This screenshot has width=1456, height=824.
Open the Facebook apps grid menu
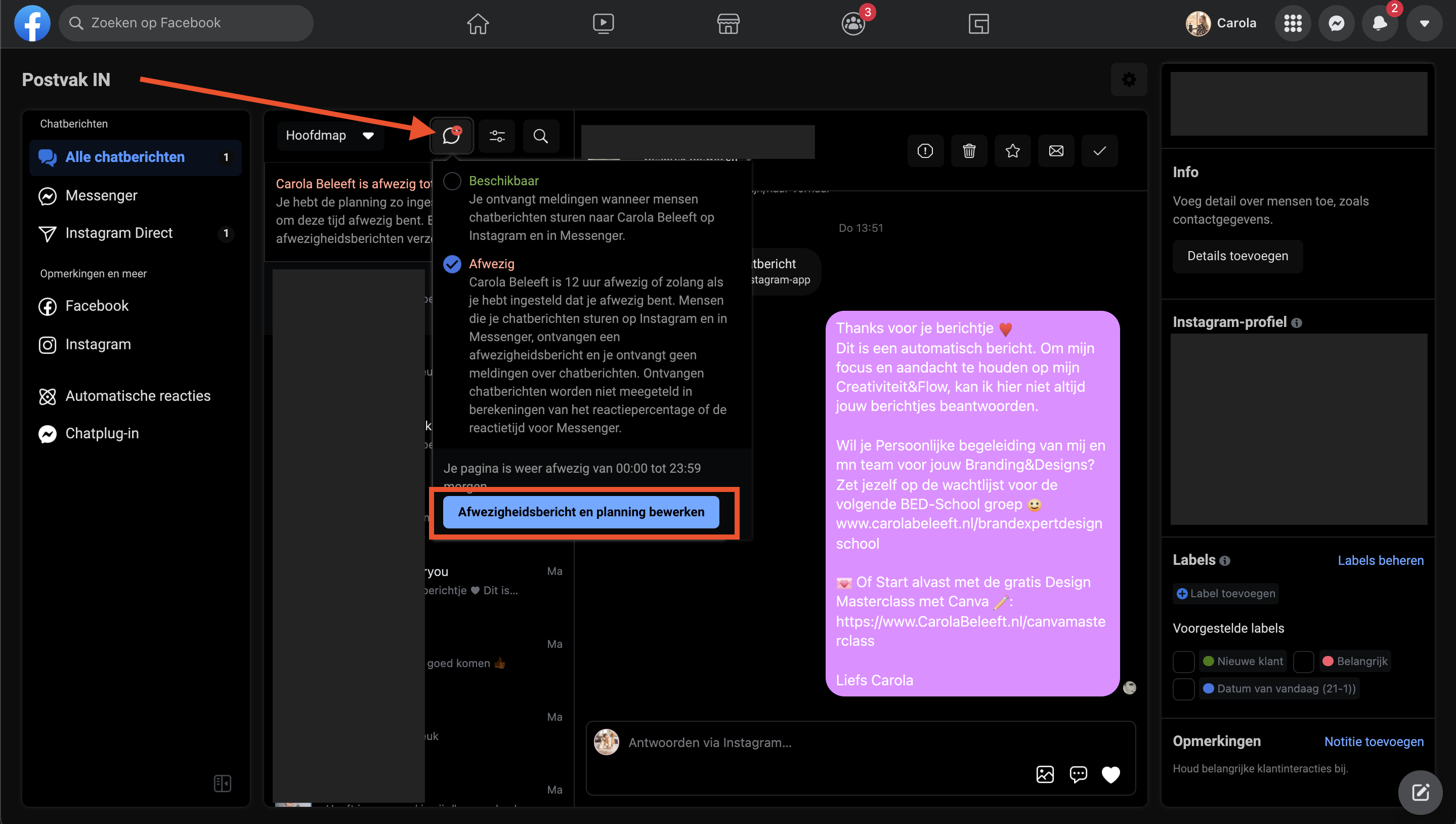point(1293,24)
